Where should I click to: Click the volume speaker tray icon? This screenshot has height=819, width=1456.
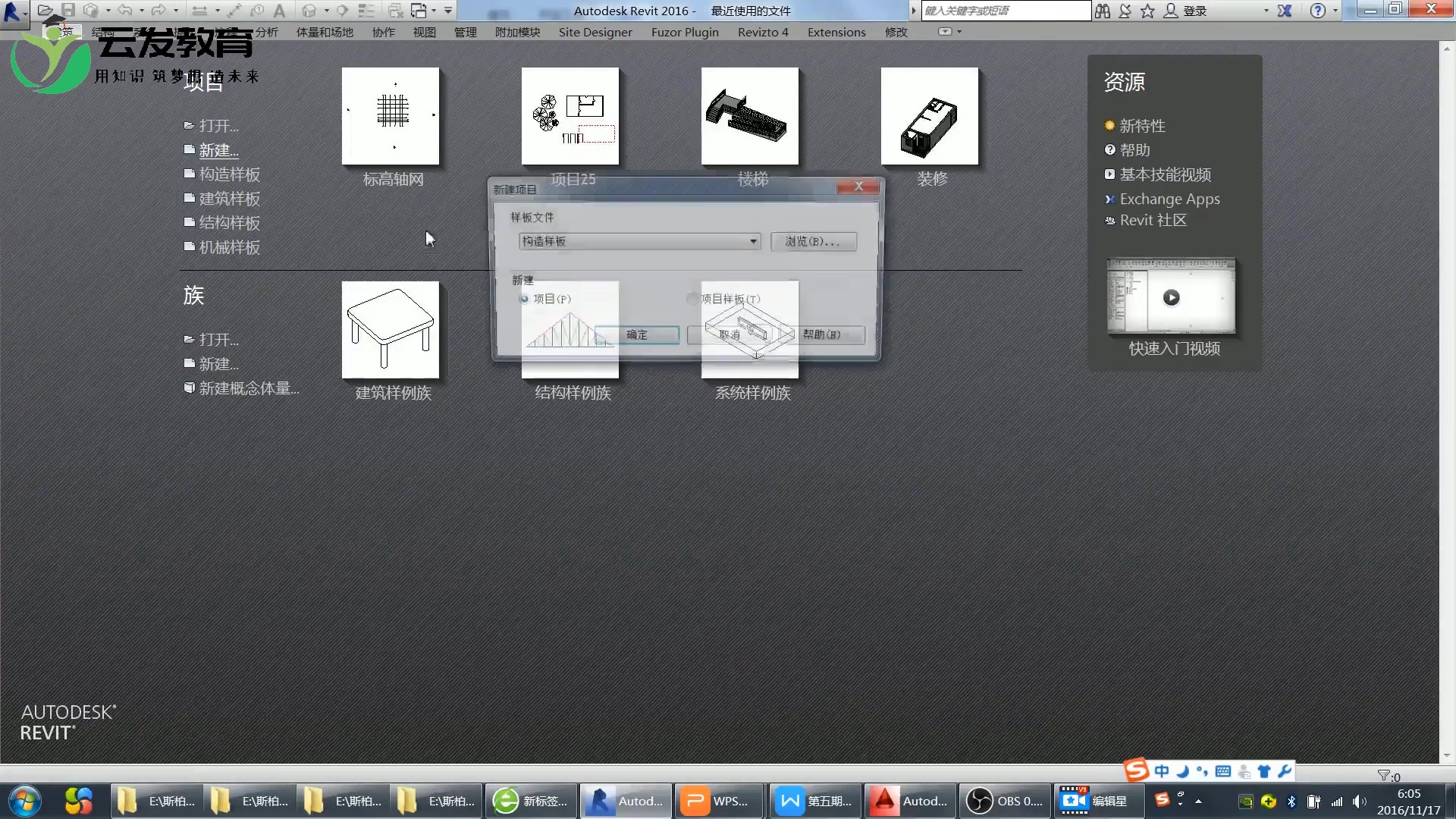1359,802
